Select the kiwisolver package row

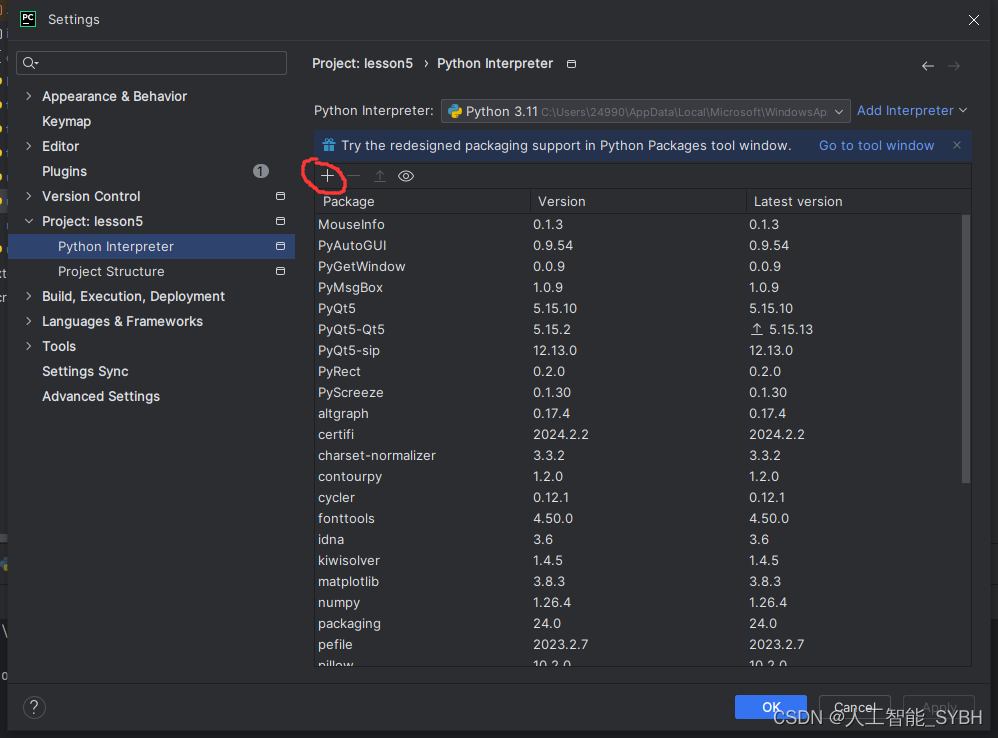638,560
